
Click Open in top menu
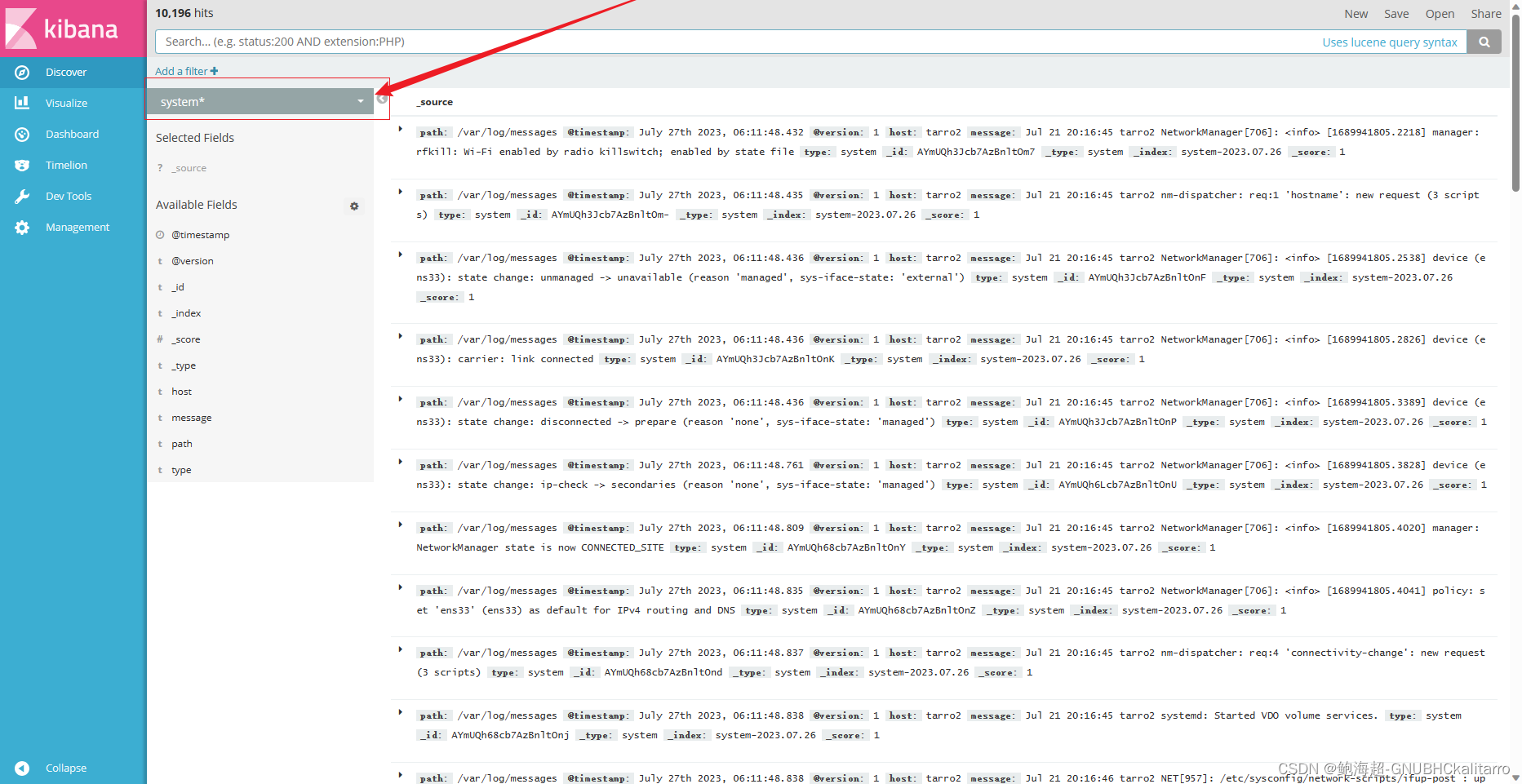pos(1440,14)
